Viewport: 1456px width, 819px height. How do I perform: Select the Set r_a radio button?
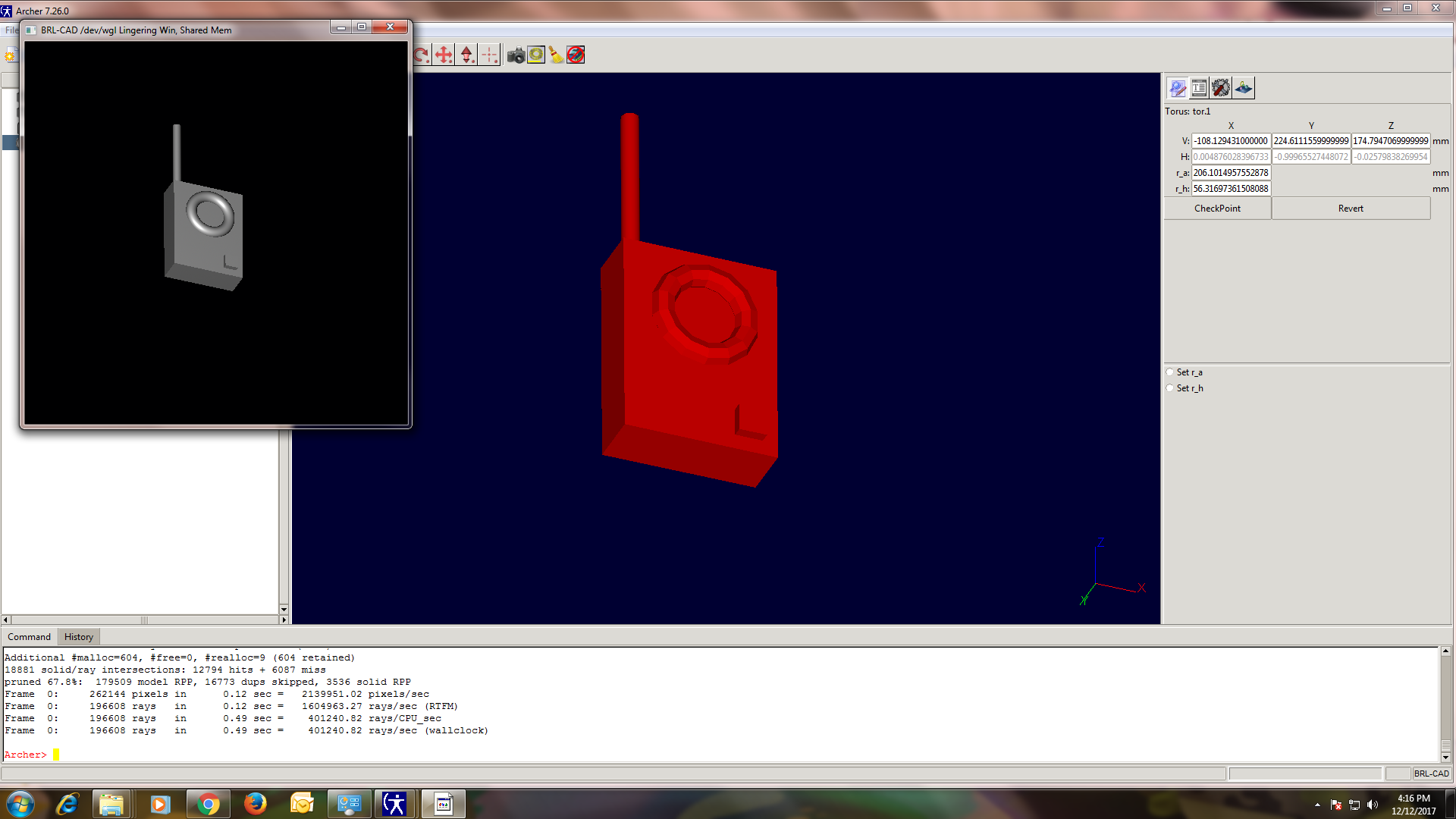1170,372
